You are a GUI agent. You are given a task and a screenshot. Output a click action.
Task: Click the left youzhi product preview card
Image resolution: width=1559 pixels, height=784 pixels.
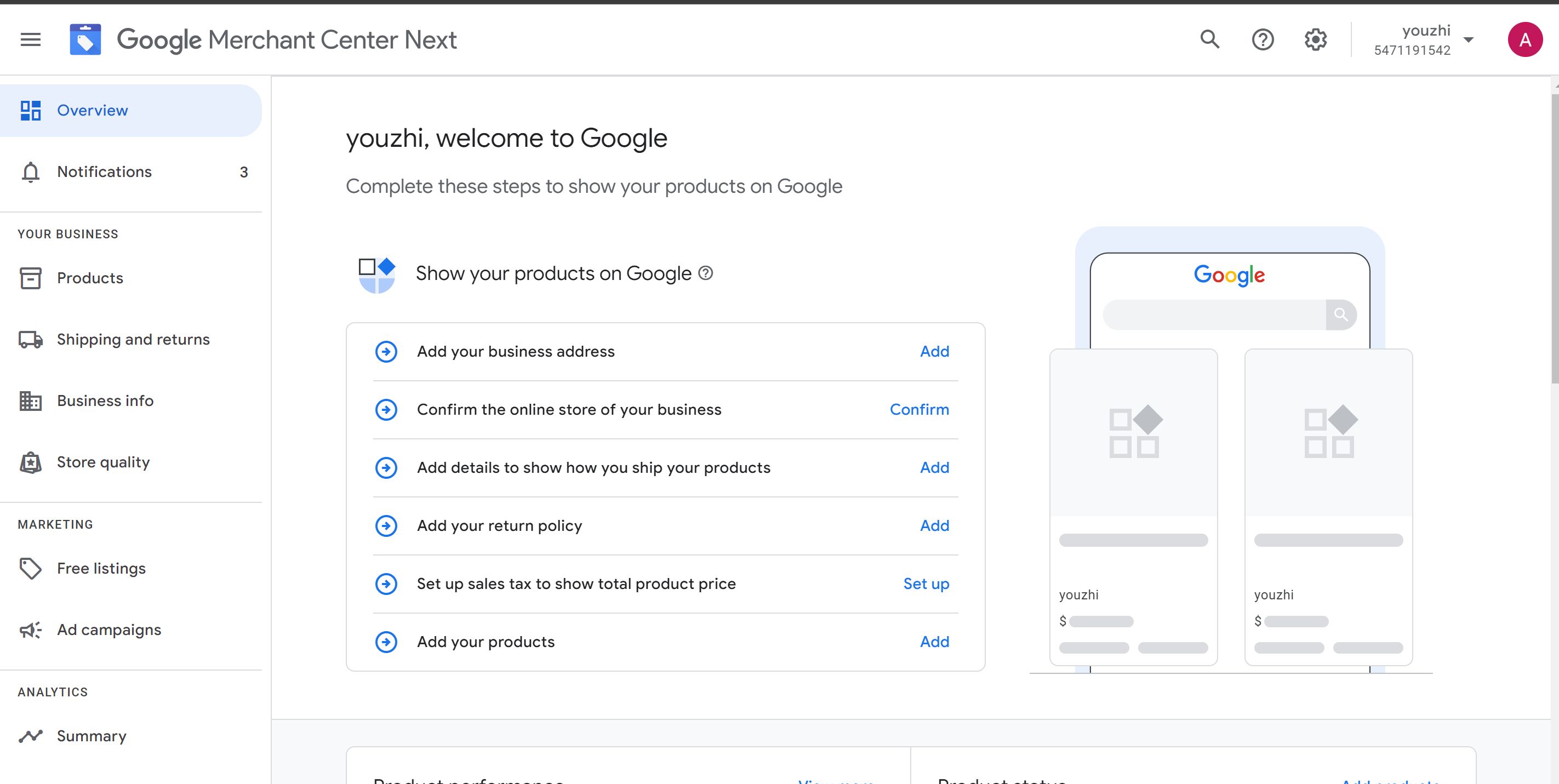1134,507
